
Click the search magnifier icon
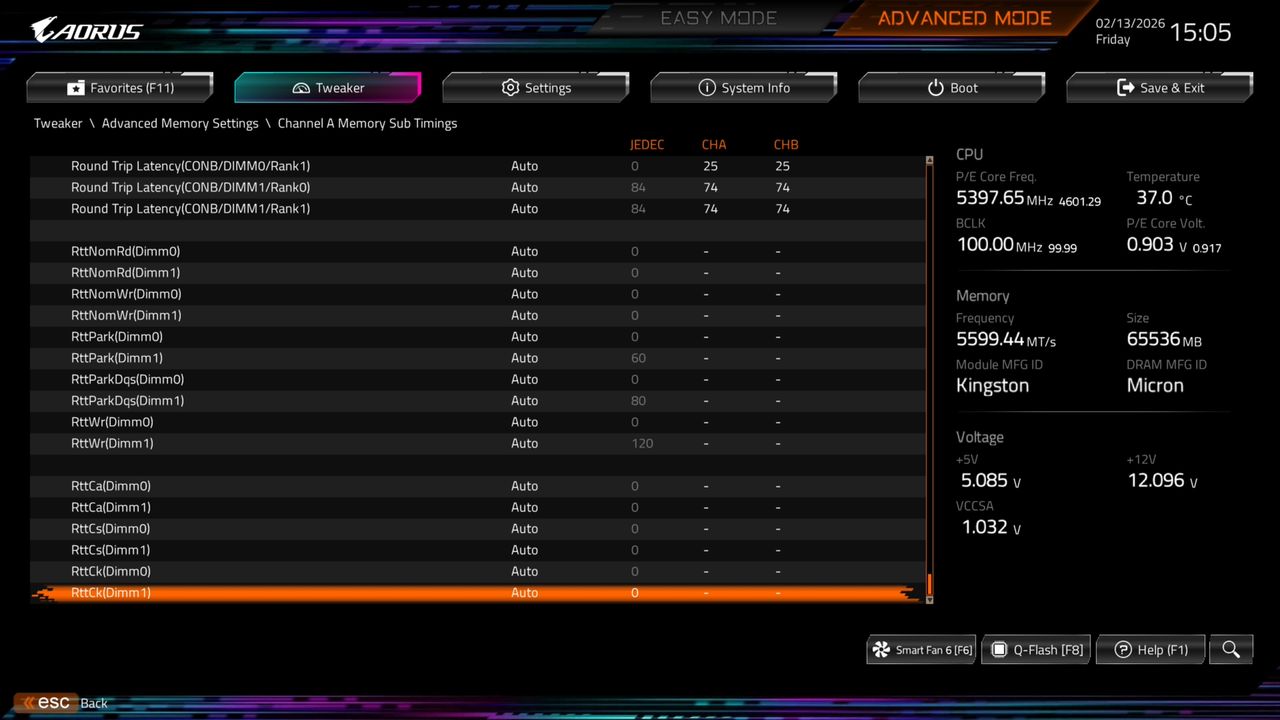(x=1230, y=649)
